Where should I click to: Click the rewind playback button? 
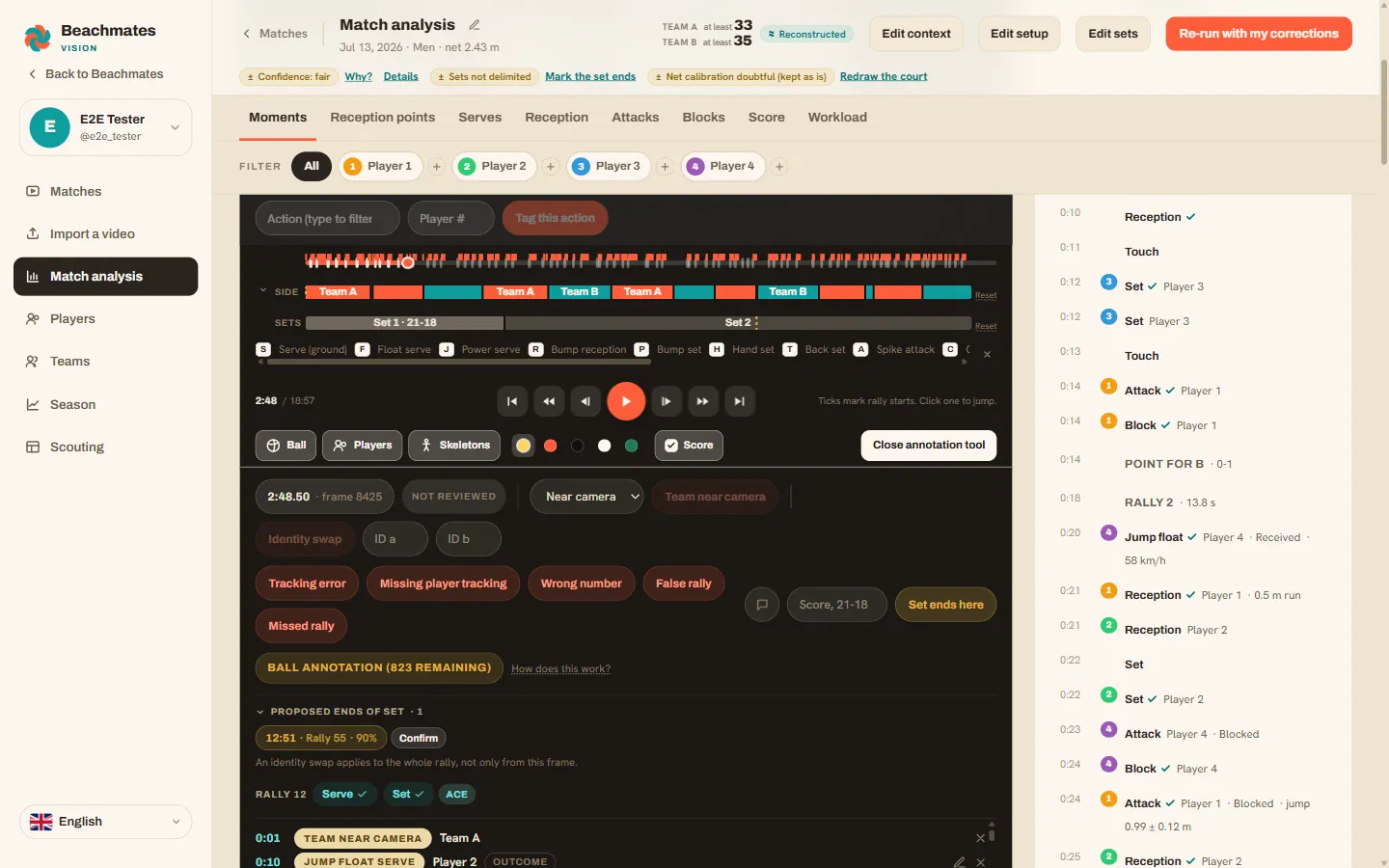point(549,401)
